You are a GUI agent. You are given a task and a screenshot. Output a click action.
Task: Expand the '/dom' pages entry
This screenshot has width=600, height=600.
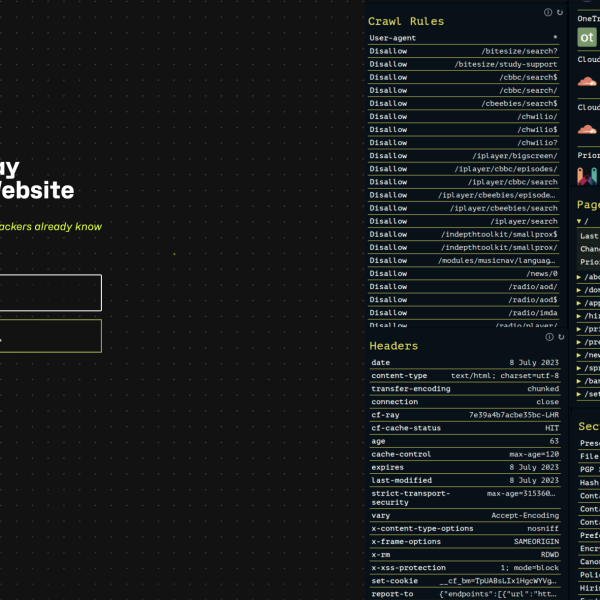[x=579, y=290]
